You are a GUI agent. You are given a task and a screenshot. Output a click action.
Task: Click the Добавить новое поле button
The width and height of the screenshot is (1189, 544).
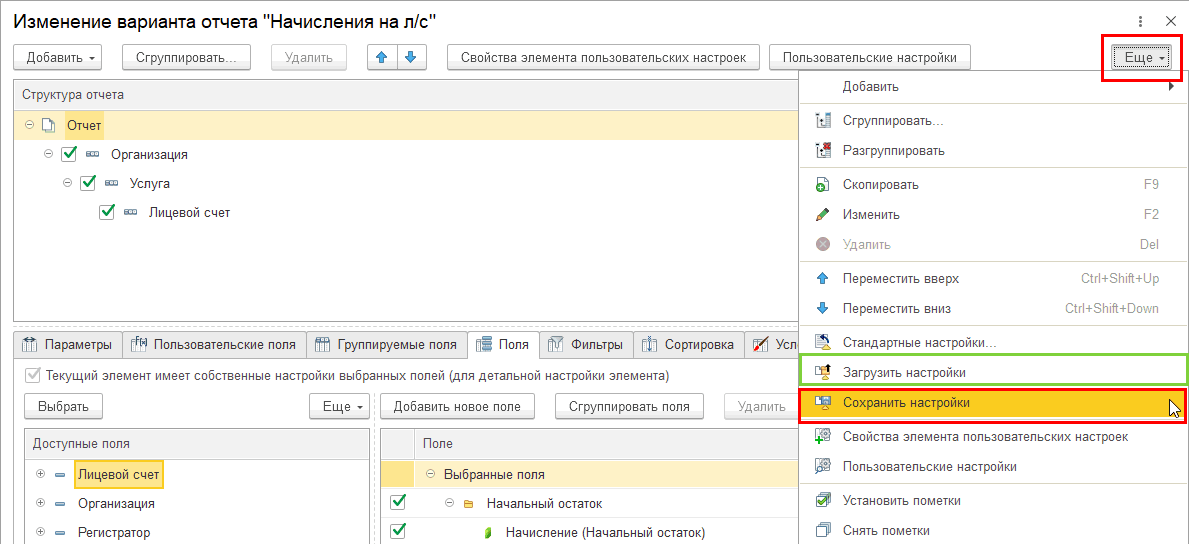(x=458, y=406)
